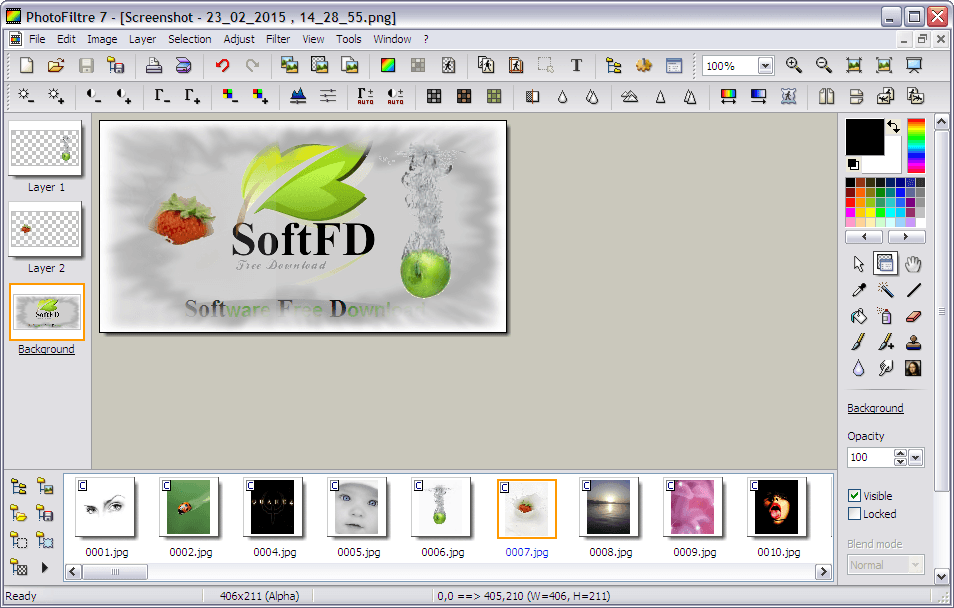Image resolution: width=954 pixels, height=608 pixels.
Task: Click the image explorer play arrow
Action: coord(44,567)
